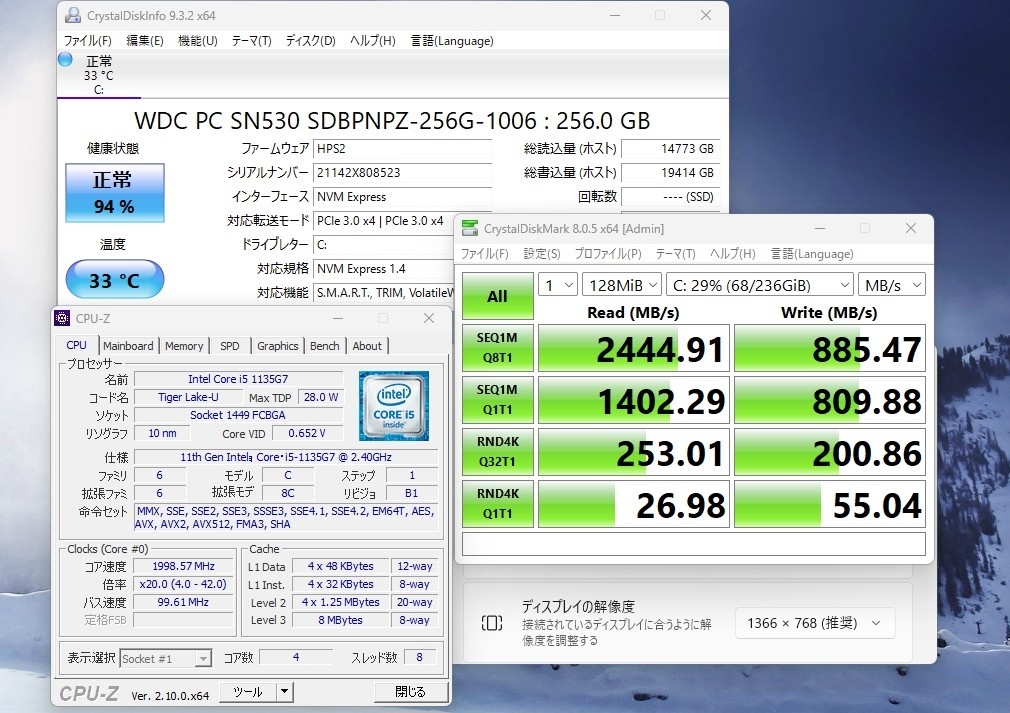Click the CPU-Z app icon in title bar
The image size is (1010, 713).
click(62, 318)
